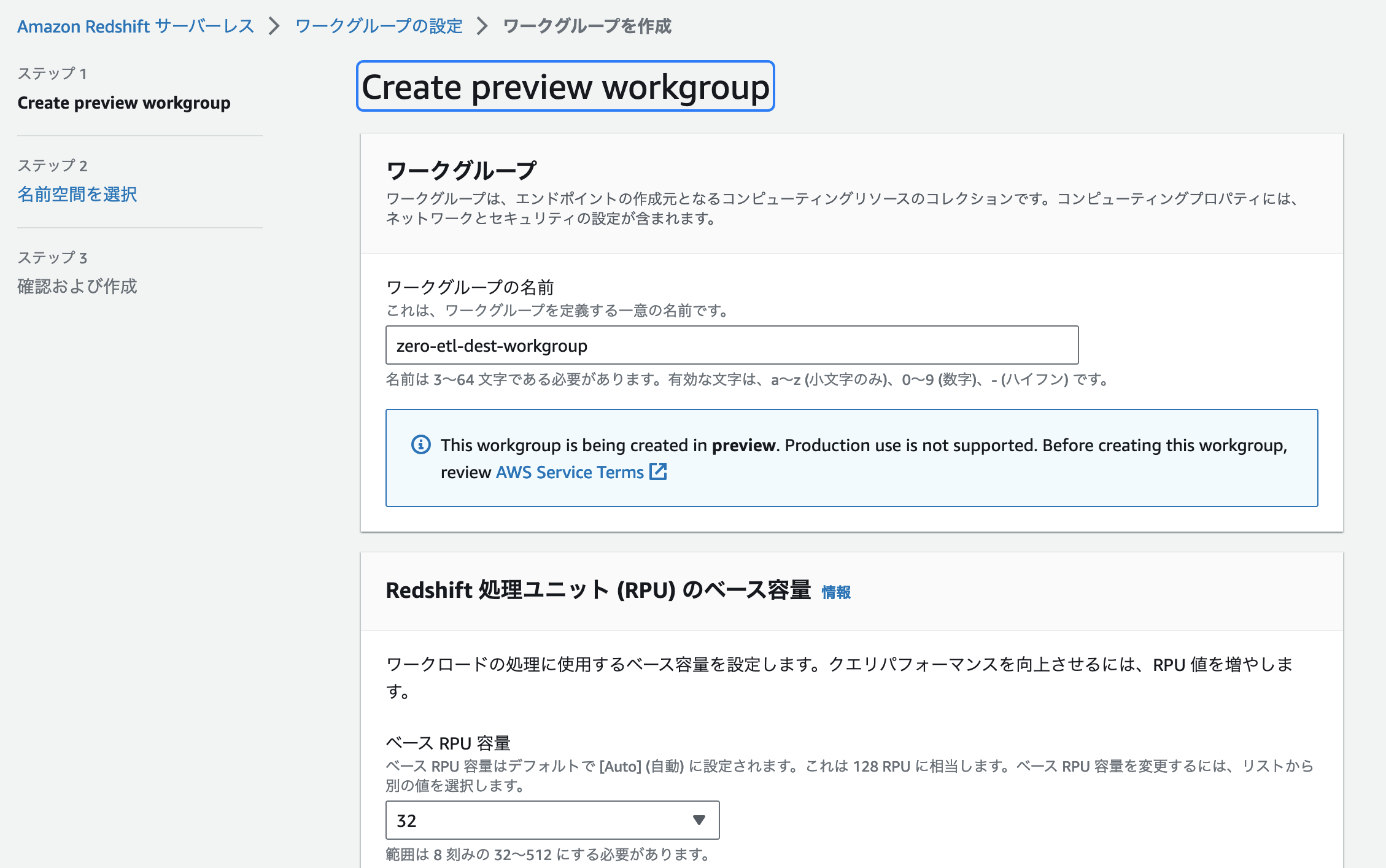This screenshot has height=868, width=1386.
Task: Select step 1 Create preview workgroup
Action: [x=124, y=103]
